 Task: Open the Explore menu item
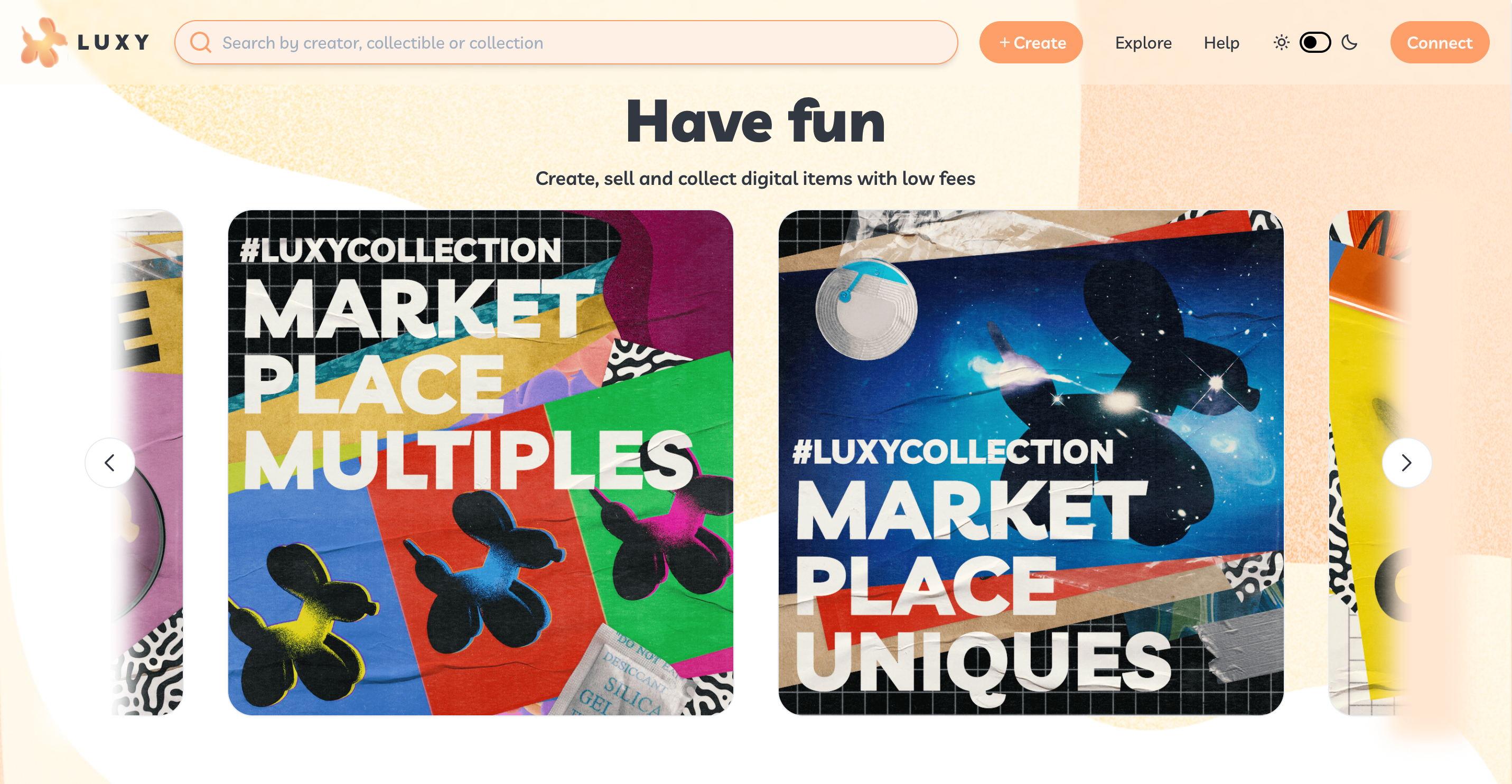[x=1143, y=43]
